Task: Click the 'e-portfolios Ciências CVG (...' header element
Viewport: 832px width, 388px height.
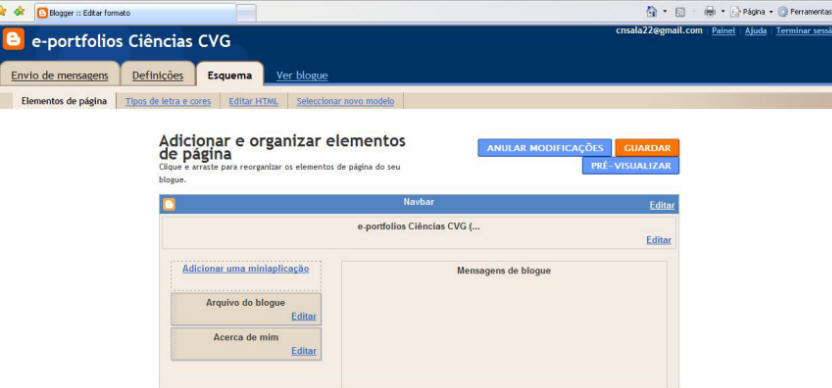Action: tap(419, 232)
